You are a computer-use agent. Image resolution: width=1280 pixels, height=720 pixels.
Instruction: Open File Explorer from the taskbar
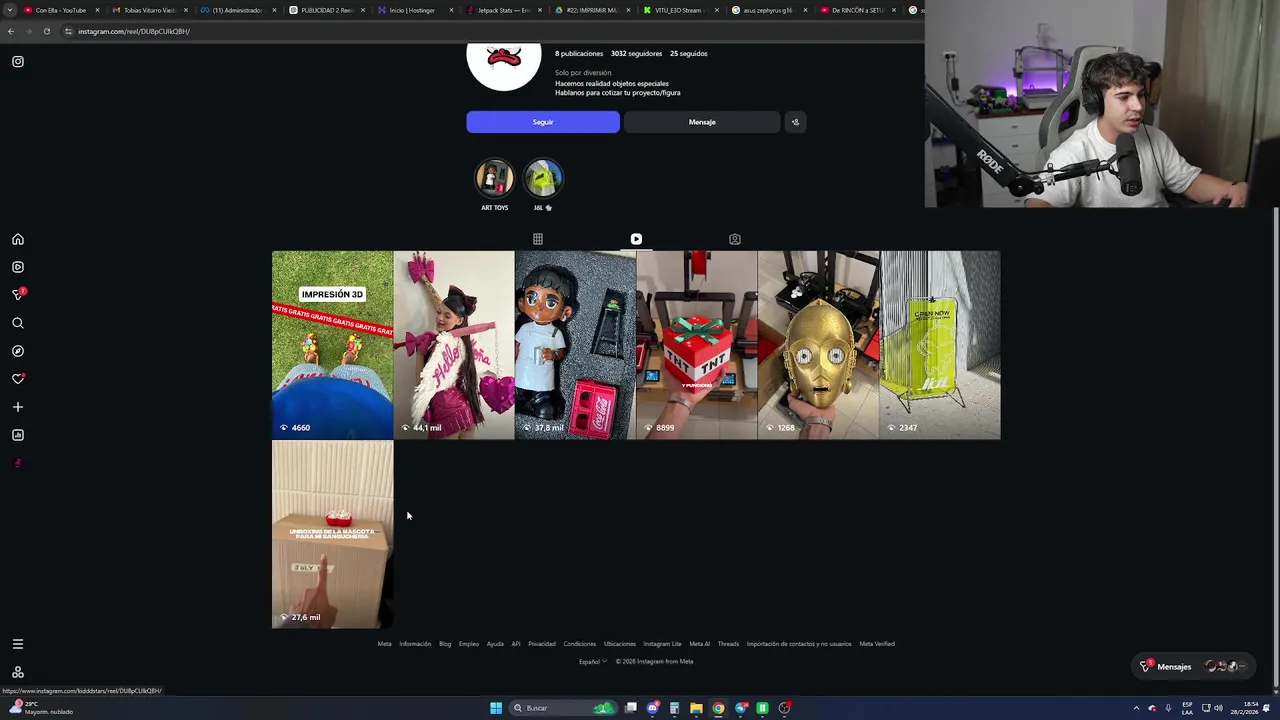click(696, 708)
